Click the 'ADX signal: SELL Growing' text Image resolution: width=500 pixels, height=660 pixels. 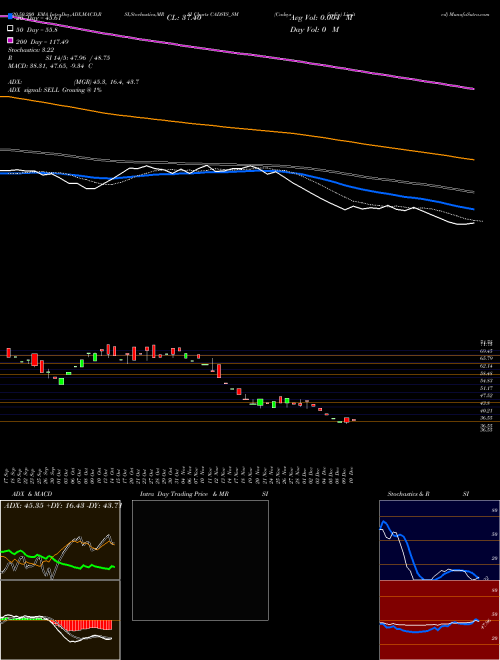[55, 90]
